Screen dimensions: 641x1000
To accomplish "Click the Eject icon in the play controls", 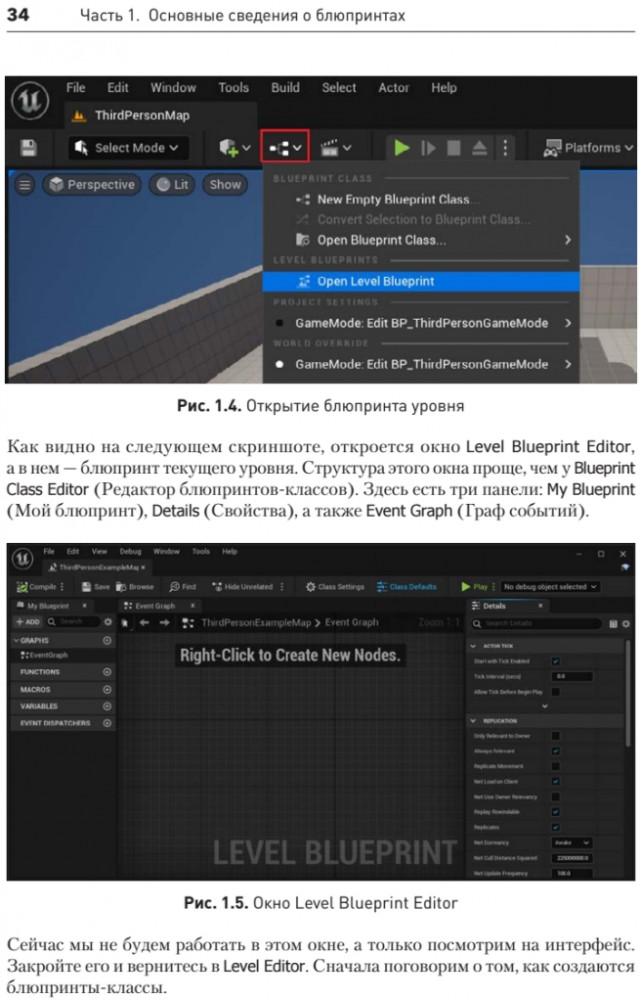I will tap(479, 148).
